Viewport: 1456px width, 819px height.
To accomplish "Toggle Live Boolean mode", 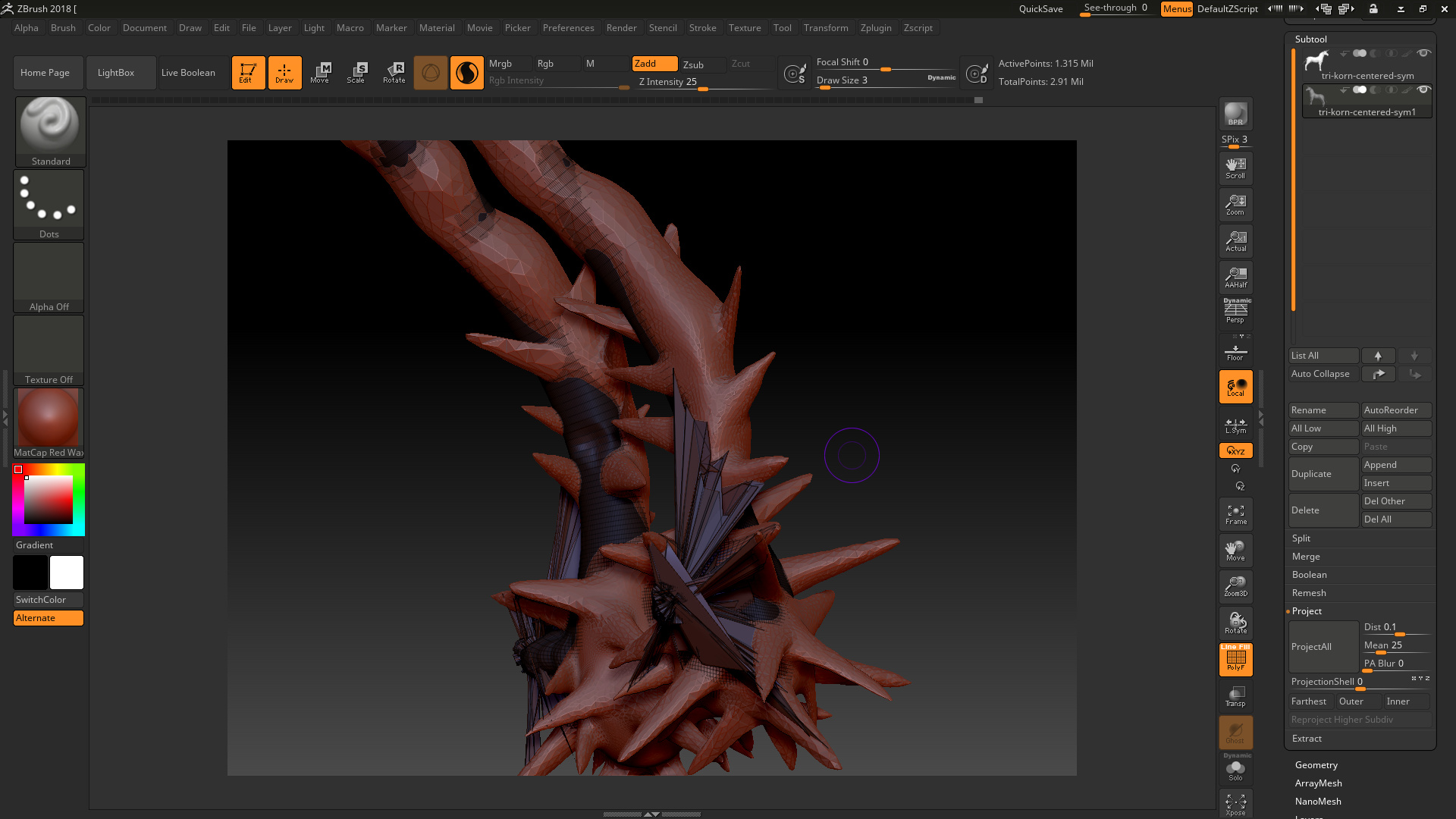I will coord(193,73).
